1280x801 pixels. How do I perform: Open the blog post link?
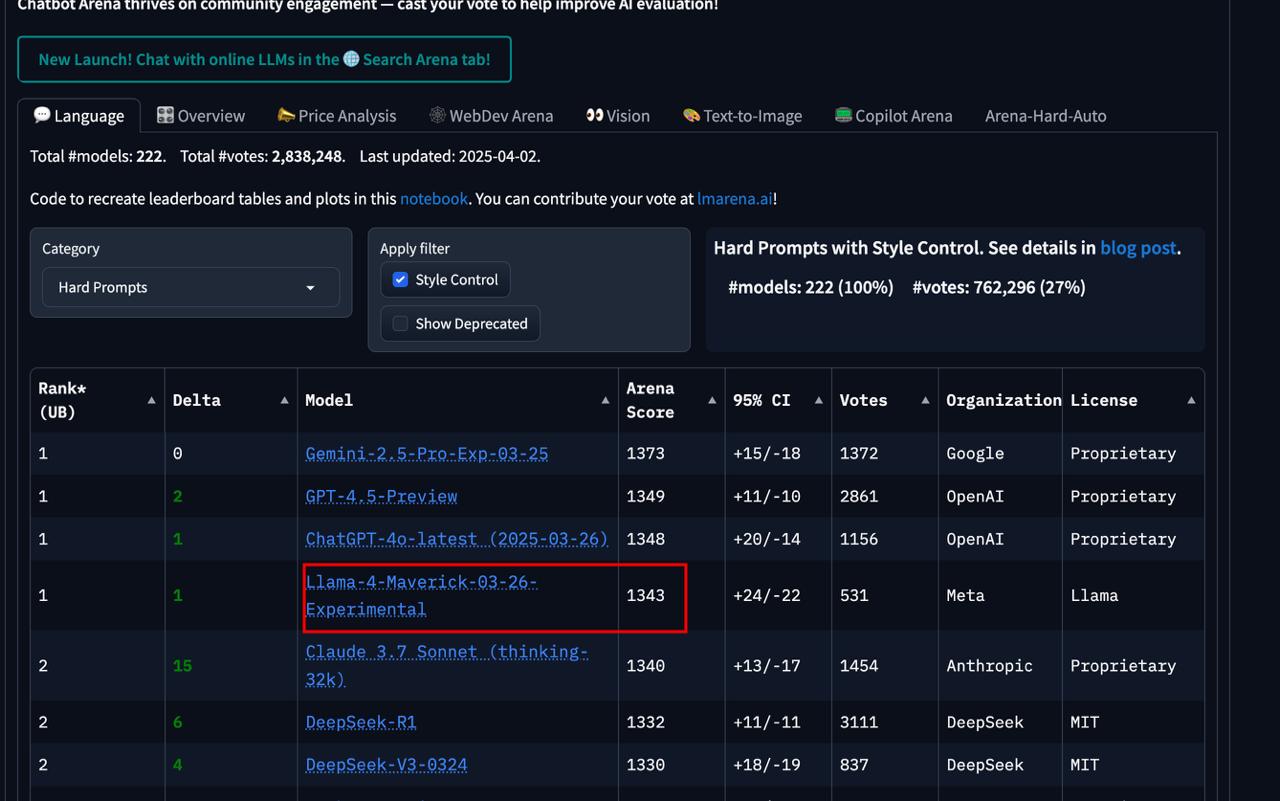click(1138, 248)
